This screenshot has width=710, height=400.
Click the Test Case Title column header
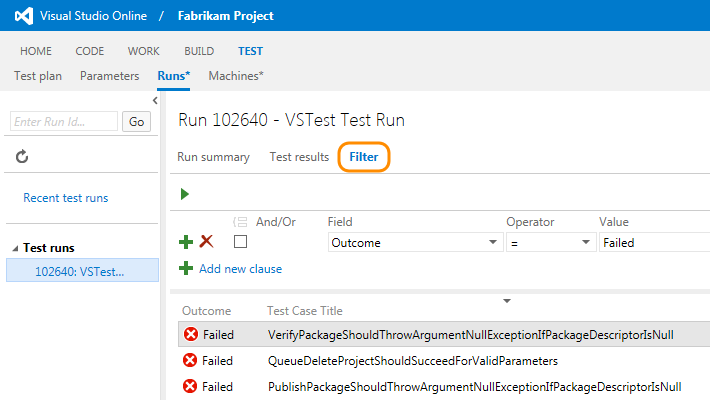(305, 311)
